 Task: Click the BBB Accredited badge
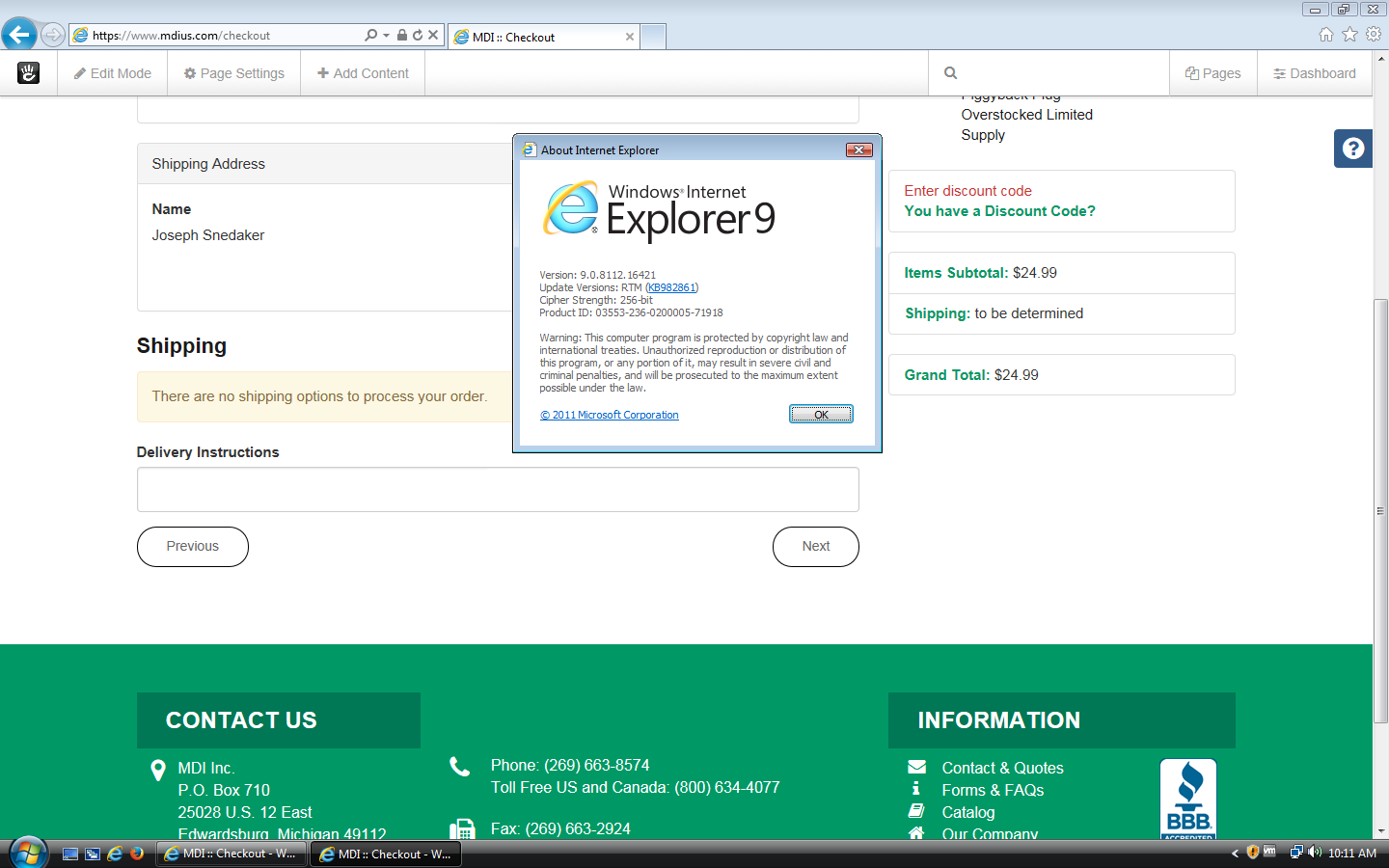pos(1188,799)
